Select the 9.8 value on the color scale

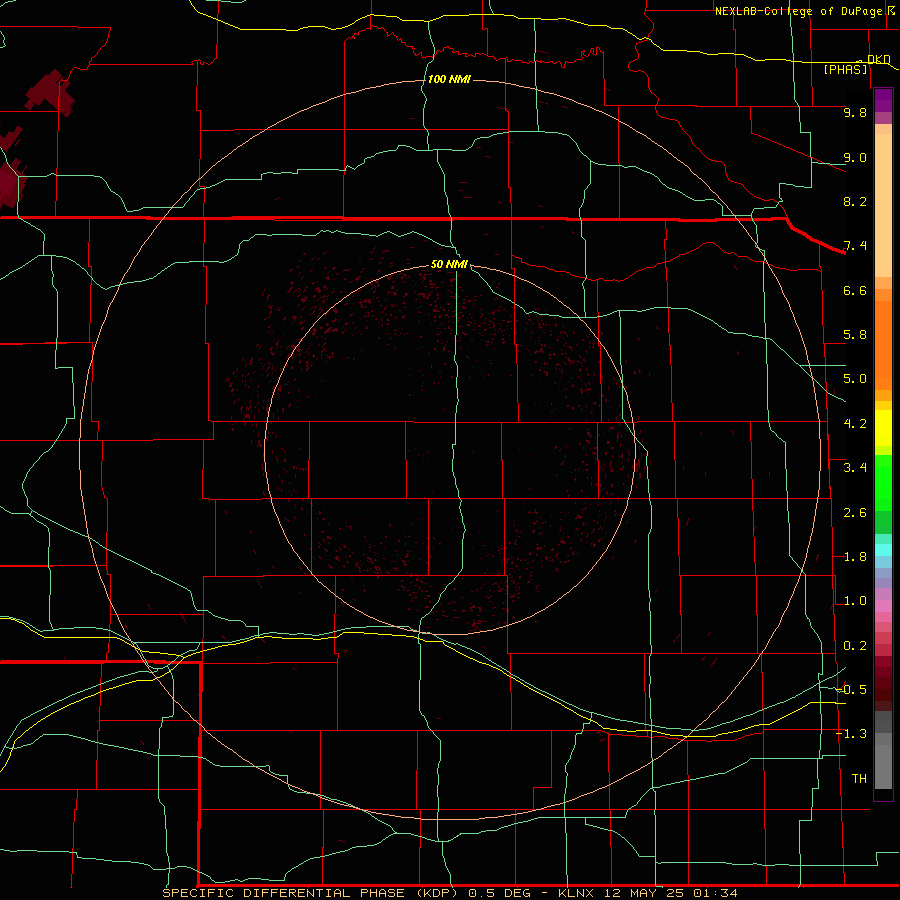click(x=855, y=112)
